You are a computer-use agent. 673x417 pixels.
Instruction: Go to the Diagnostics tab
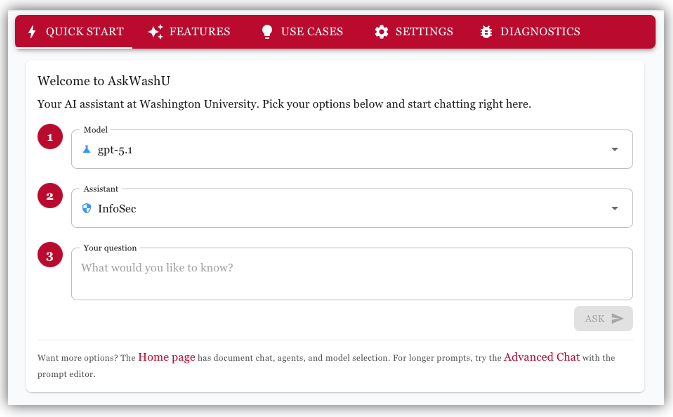click(540, 32)
